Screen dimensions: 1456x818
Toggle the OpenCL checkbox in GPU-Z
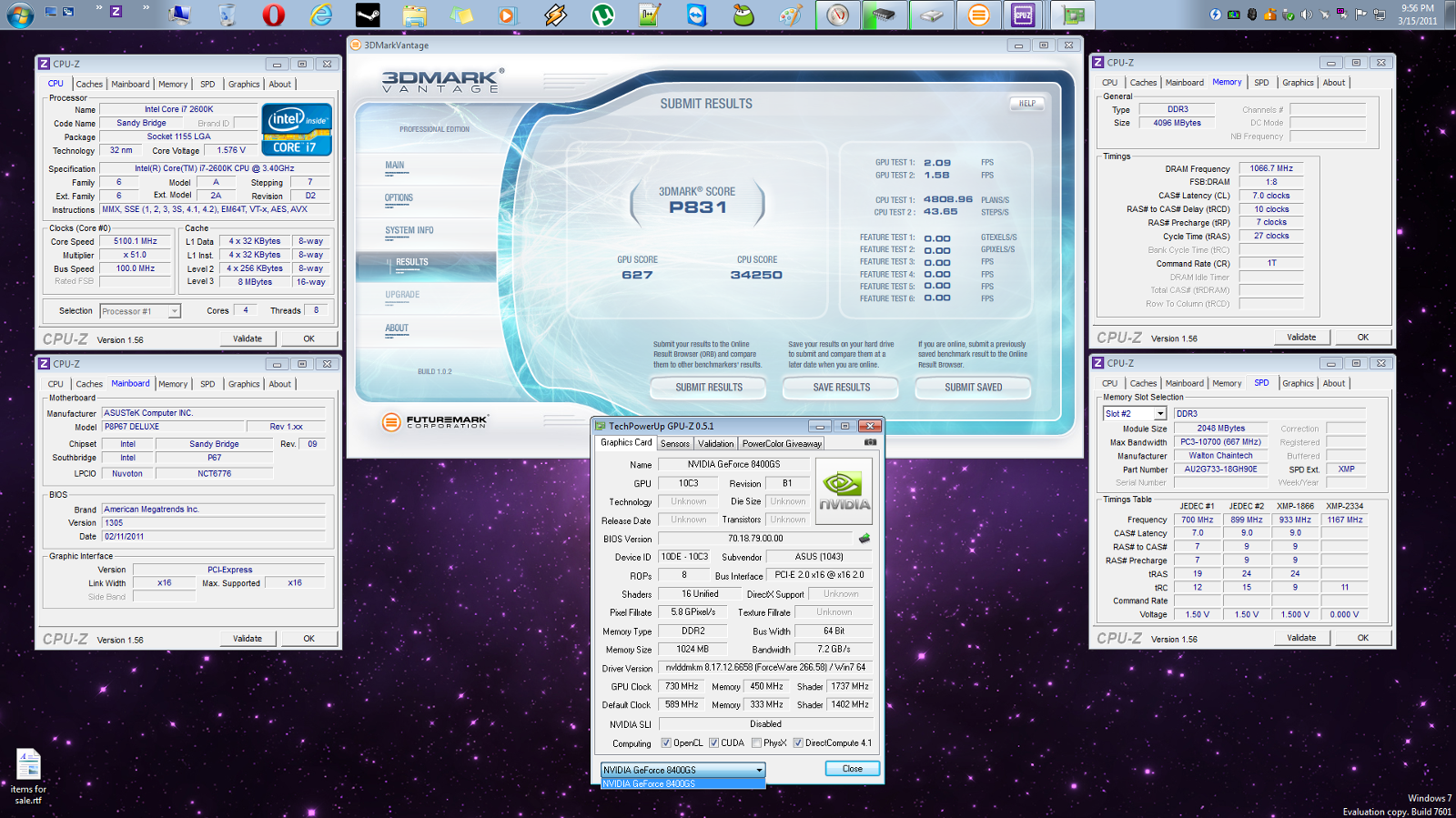(666, 742)
